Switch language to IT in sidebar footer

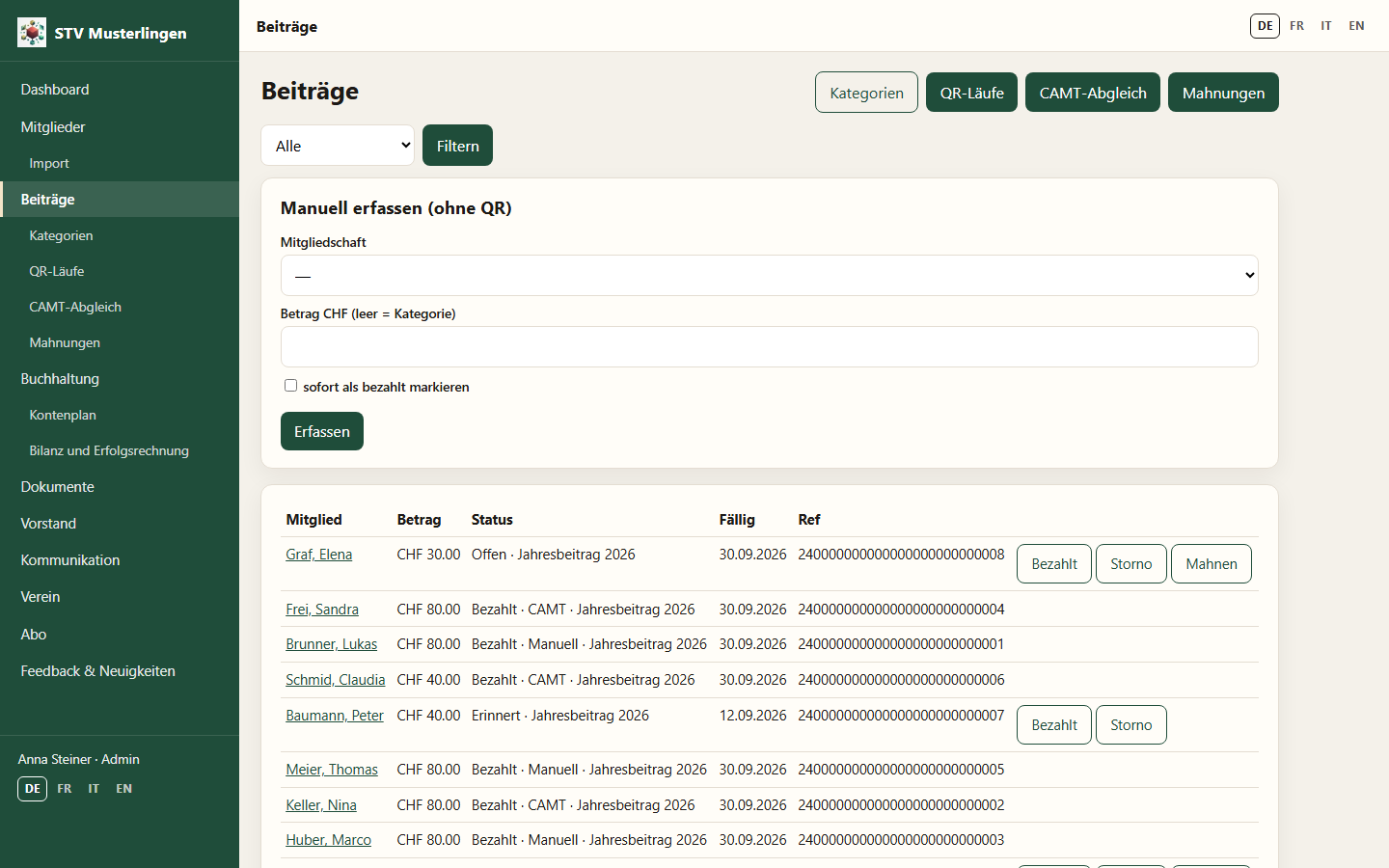94,789
